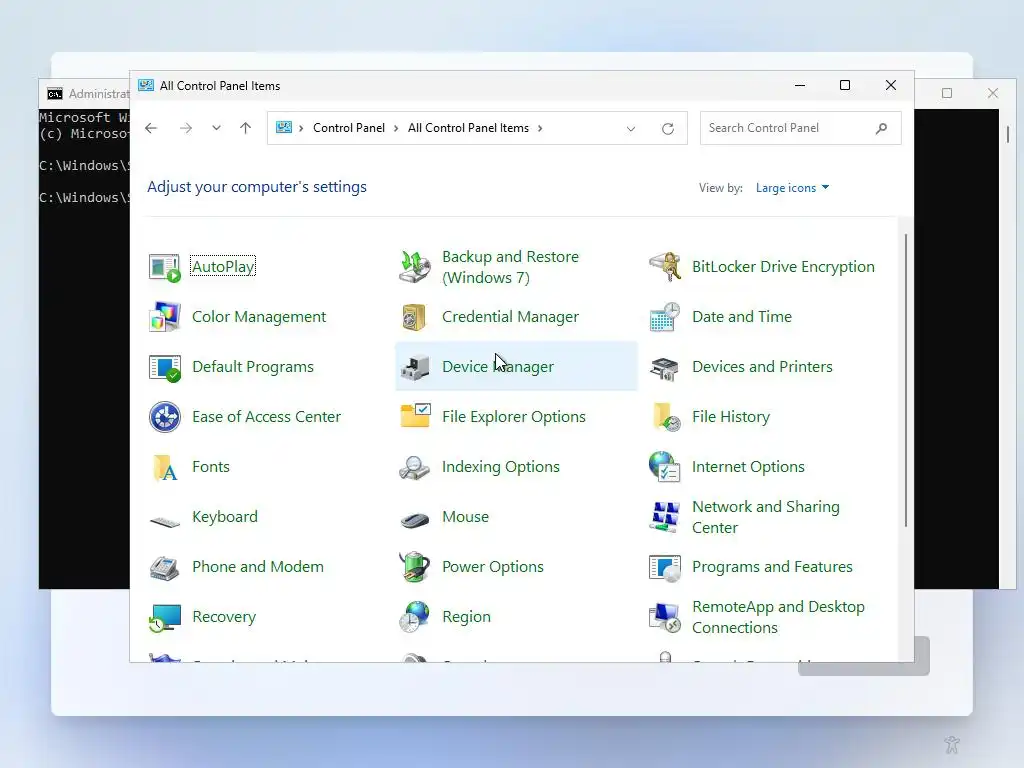Open Phone and Modem icon
Screen dimensions: 1024x768
[x=165, y=567]
